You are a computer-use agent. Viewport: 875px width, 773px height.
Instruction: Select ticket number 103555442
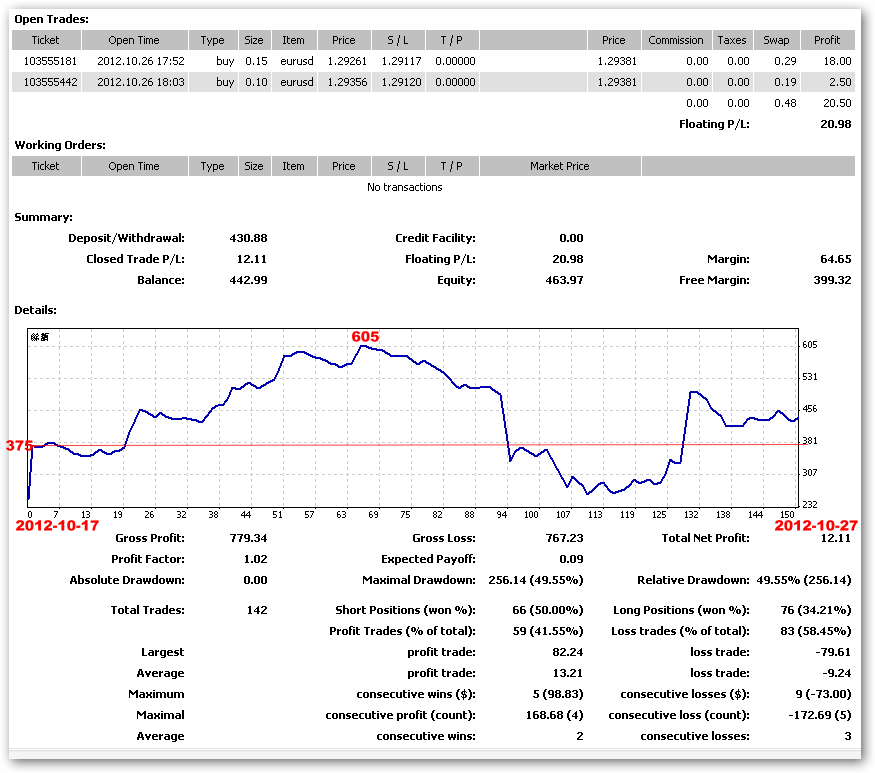(50, 82)
